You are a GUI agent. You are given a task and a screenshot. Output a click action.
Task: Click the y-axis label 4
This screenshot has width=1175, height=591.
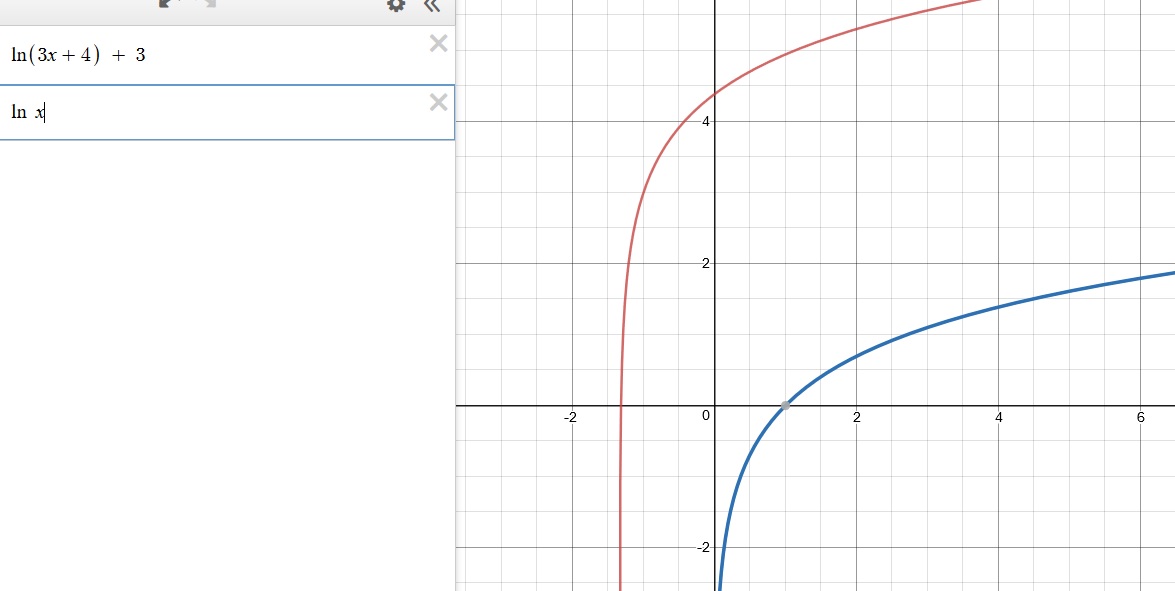[704, 121]
